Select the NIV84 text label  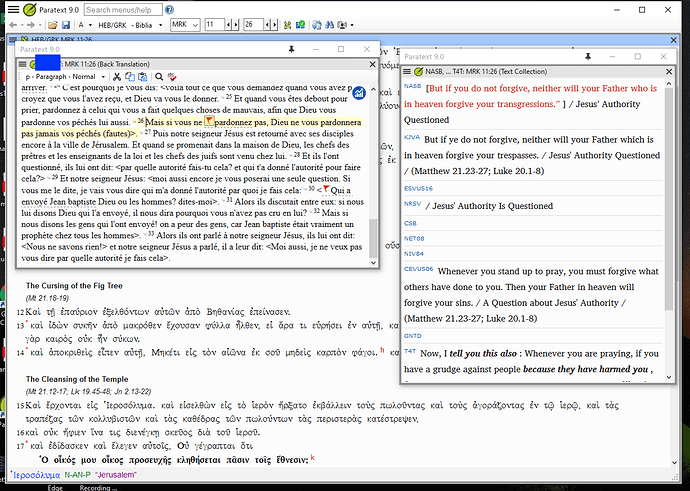click(414, 253)
